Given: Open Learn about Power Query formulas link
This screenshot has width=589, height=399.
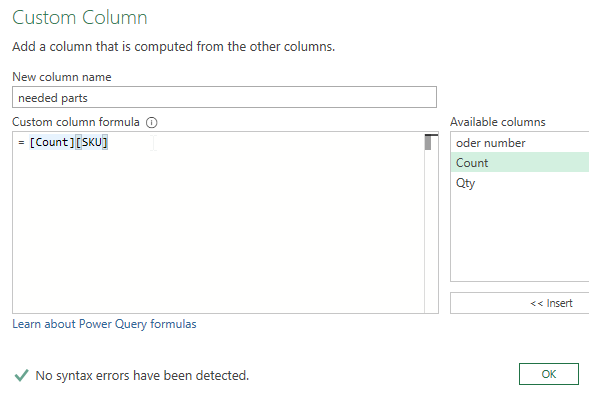Looking at the screenshot, I should click(104, 324).
